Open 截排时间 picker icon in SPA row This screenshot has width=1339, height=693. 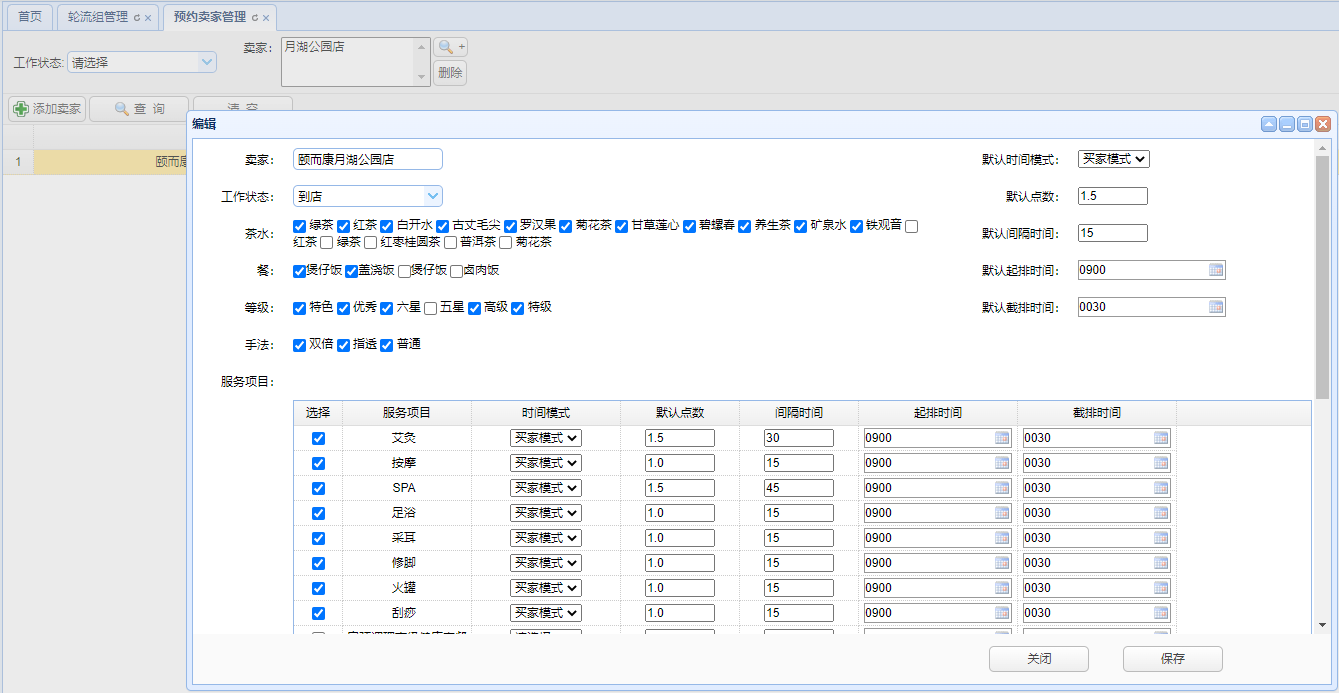pos(1161,488)
